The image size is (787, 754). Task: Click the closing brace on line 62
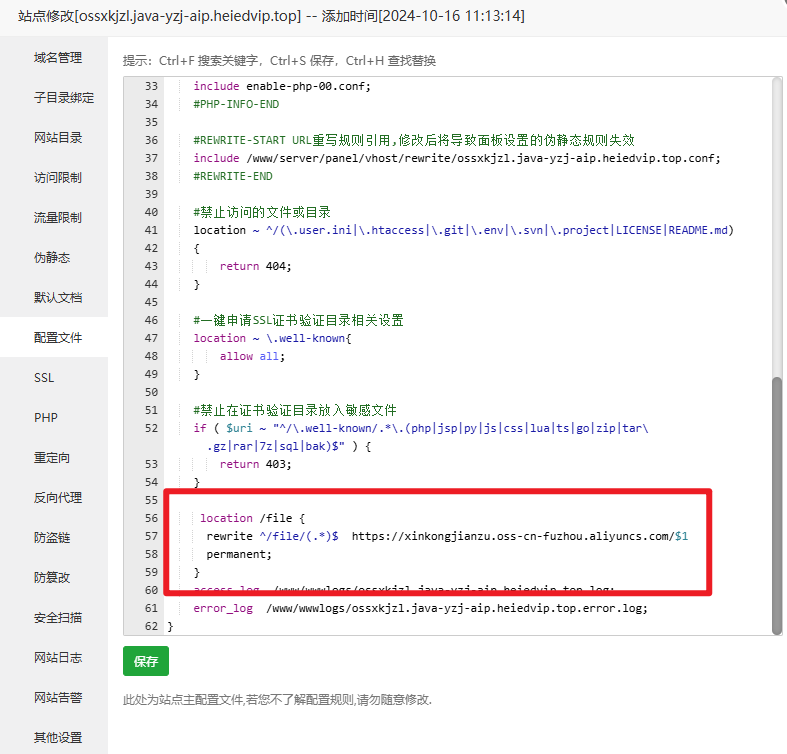[170, 626]
